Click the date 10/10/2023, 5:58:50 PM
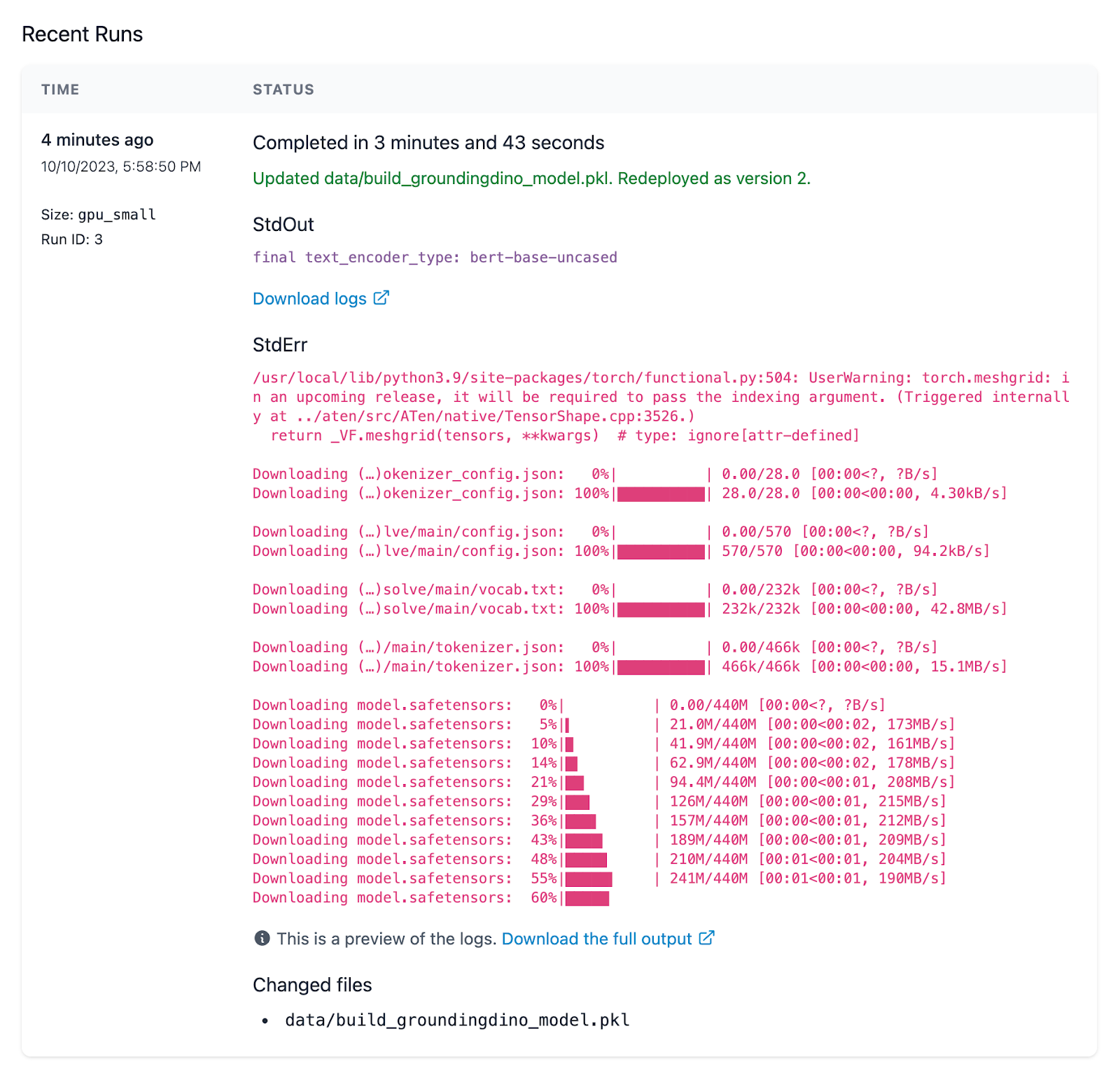This screenshot has height=1071, width=1120. point(121,167)
